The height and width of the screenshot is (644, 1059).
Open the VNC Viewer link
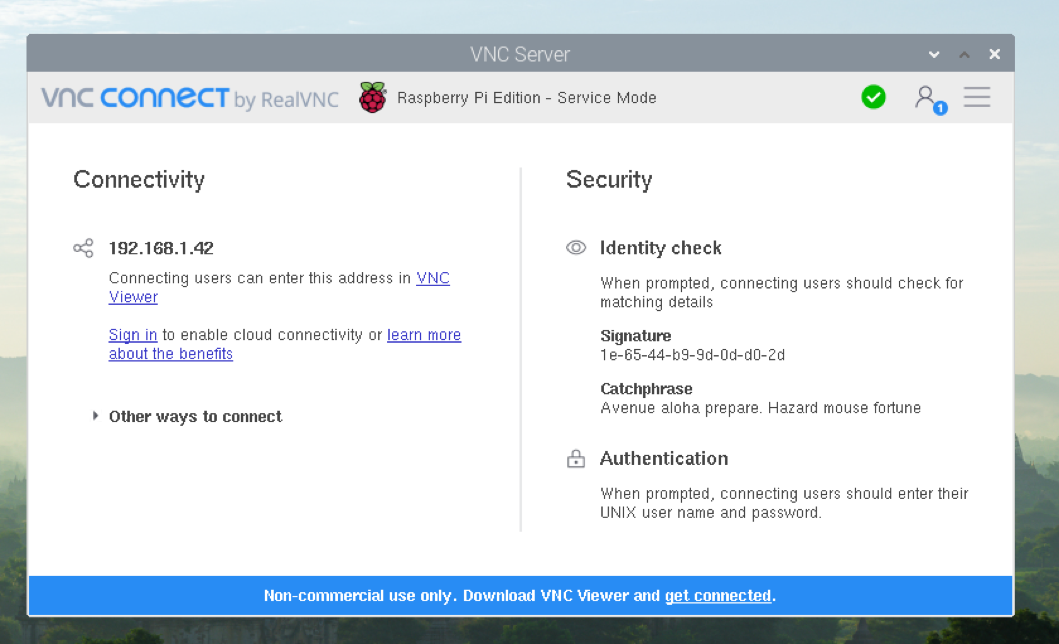tap(433, 278)
